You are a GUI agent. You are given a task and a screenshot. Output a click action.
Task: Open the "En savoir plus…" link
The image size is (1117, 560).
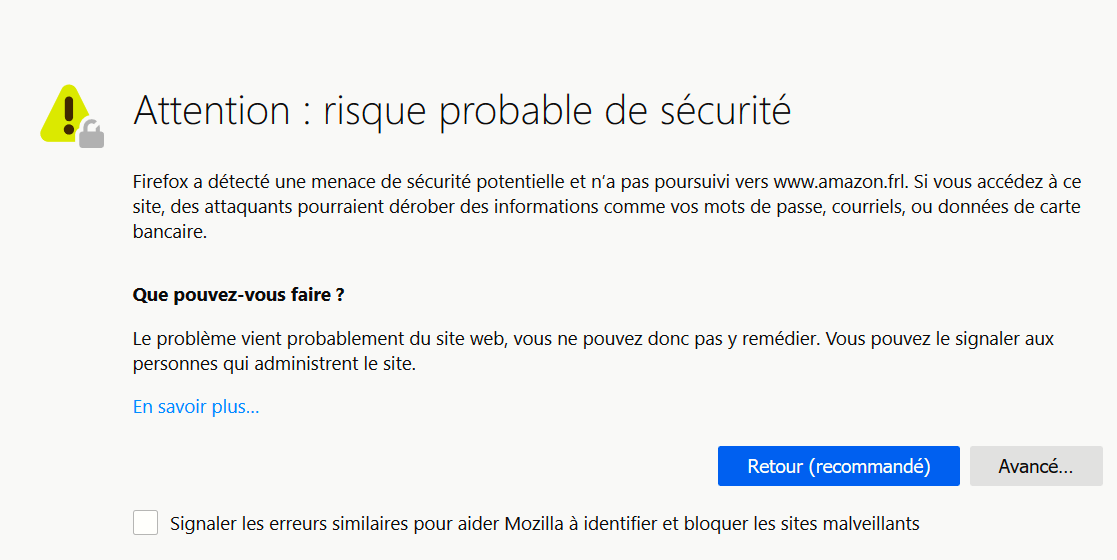click(x=196, y=407)
